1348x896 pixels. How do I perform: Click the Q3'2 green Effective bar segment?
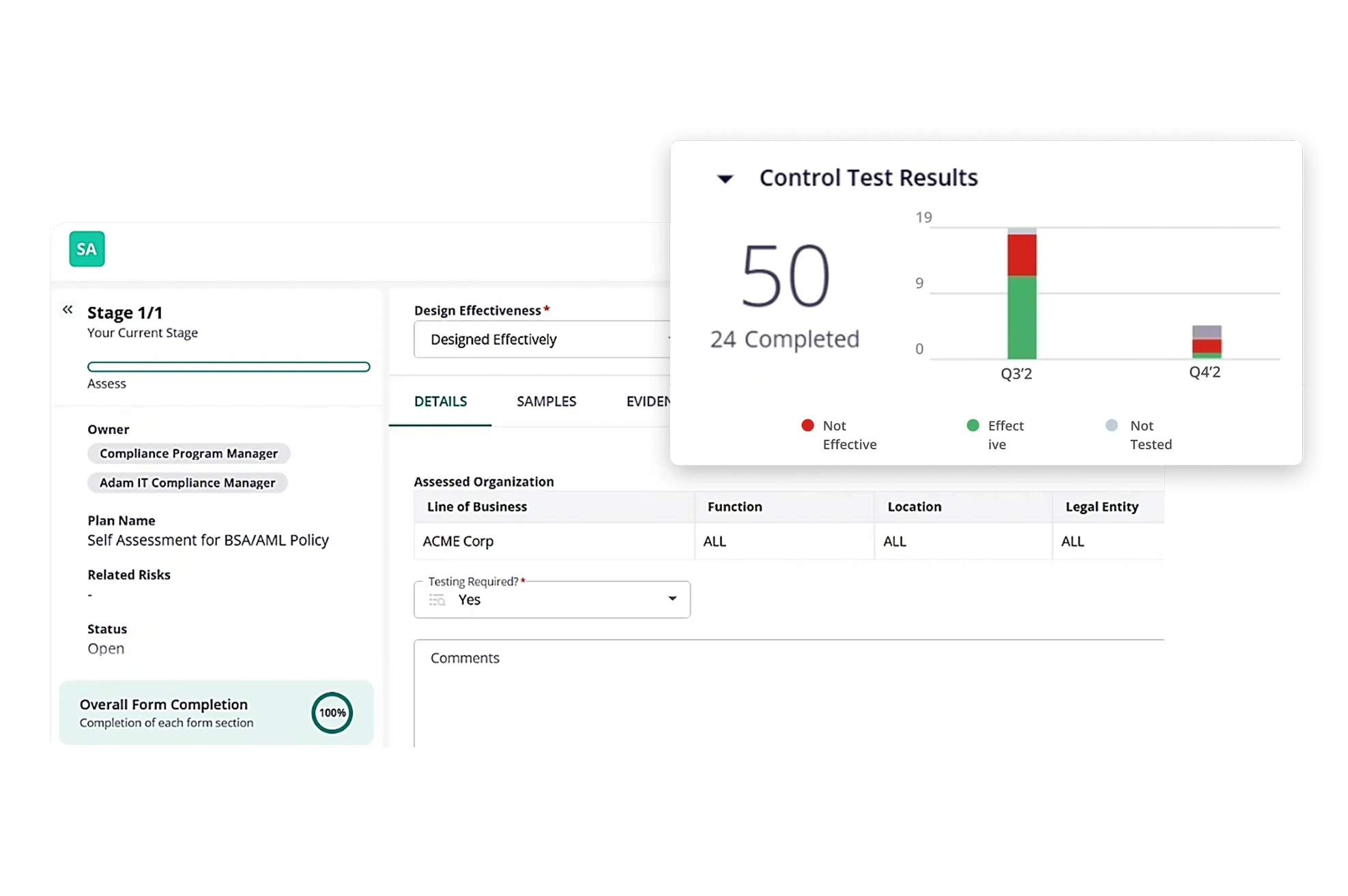[x=1022, y=317]
